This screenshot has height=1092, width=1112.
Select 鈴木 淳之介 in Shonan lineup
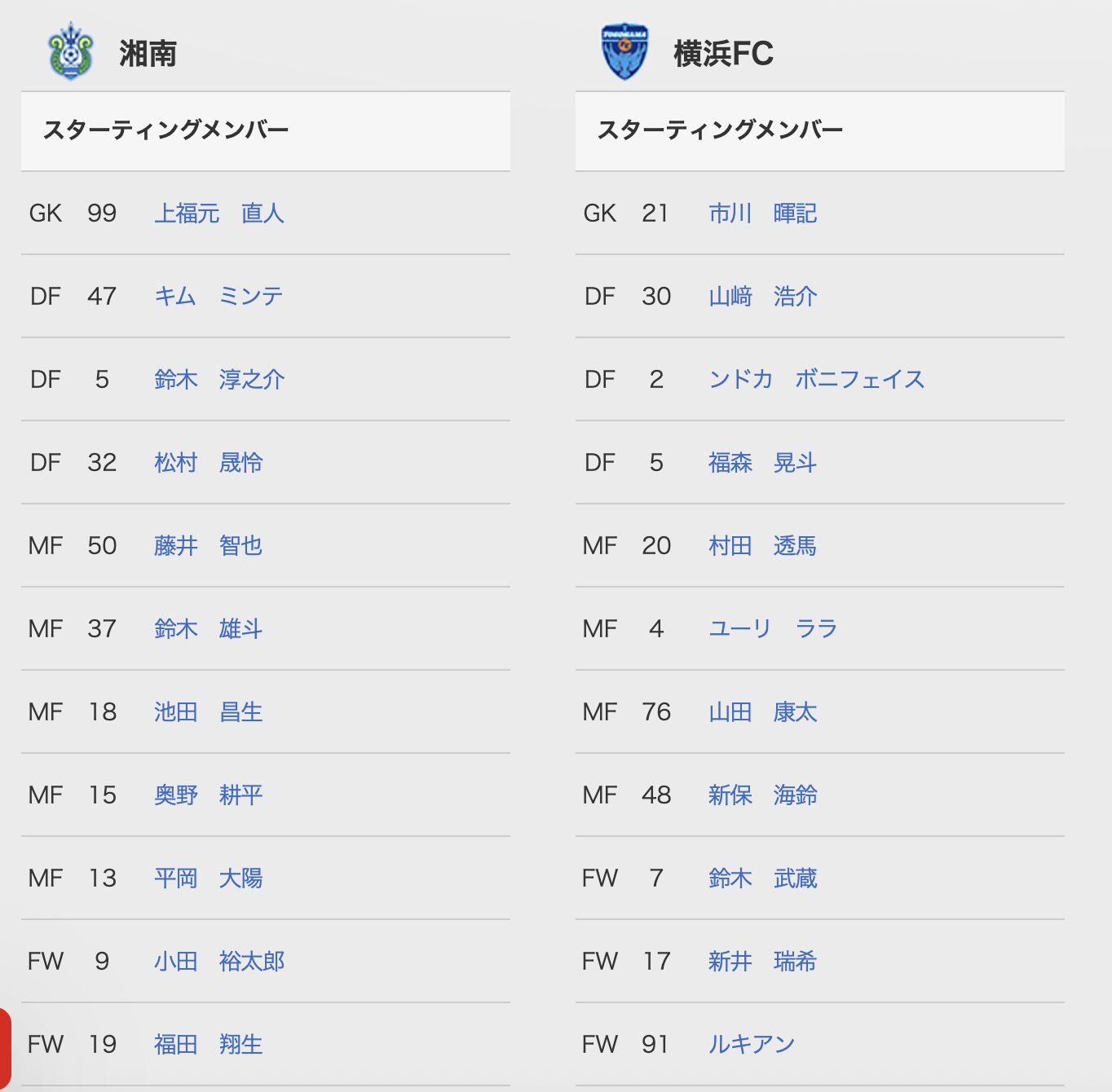(x=219, y=380)
